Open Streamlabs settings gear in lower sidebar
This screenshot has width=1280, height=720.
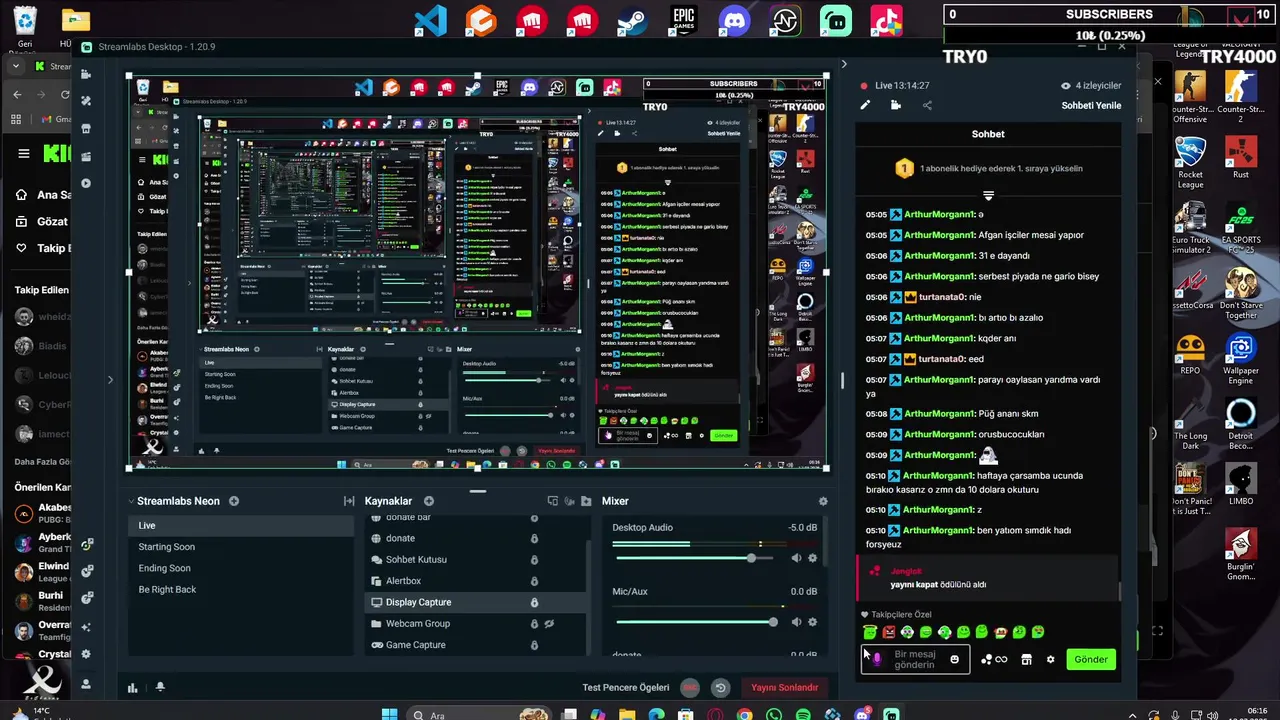tap(87, 654)
